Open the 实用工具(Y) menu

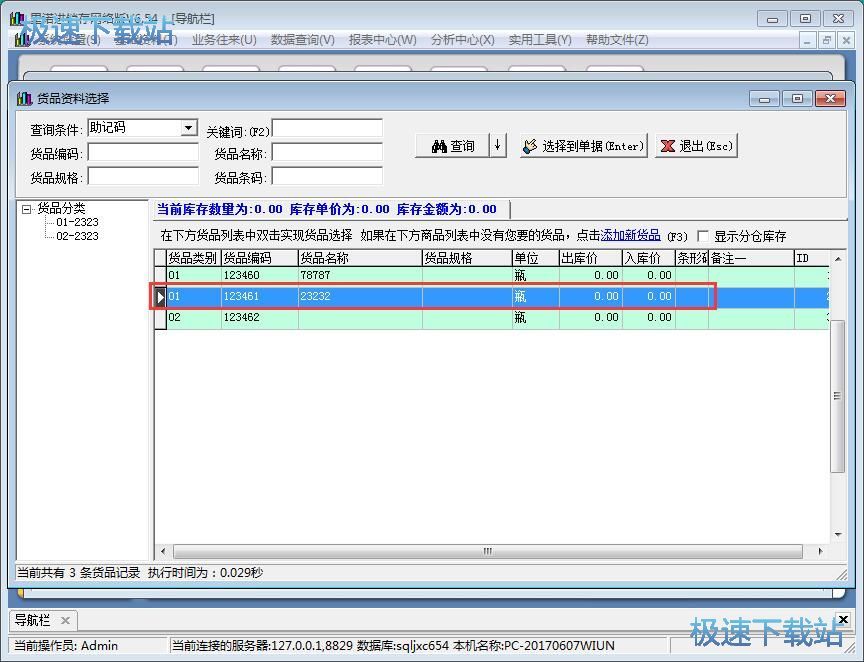539,40
